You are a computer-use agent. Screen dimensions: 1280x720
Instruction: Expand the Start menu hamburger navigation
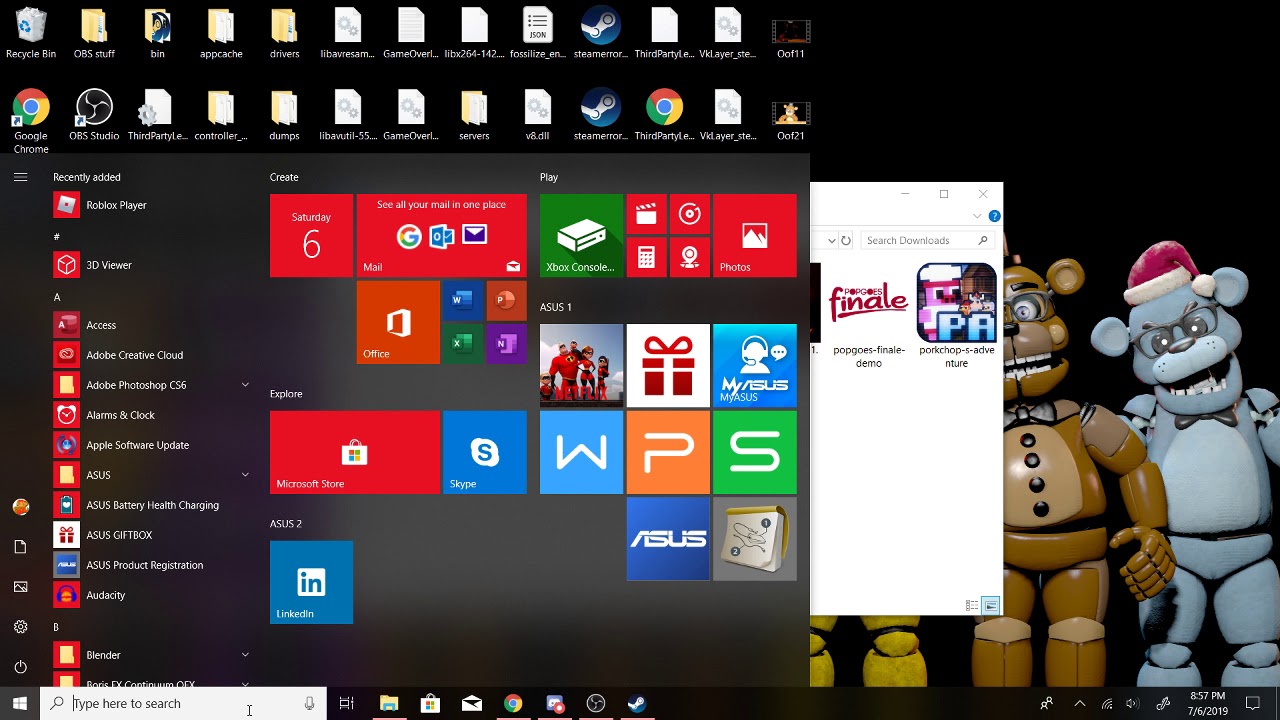pyautogui.click(x=20, y=177)
